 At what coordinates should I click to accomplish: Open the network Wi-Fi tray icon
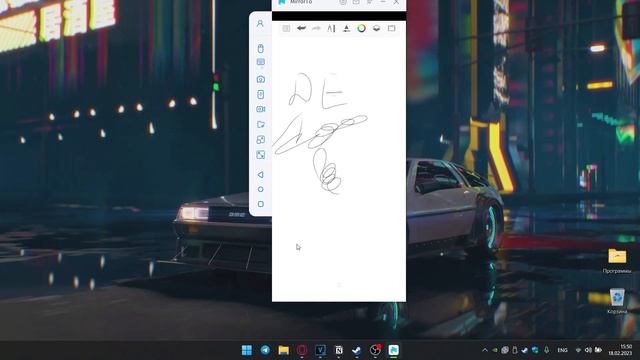[x=578, y=350]
